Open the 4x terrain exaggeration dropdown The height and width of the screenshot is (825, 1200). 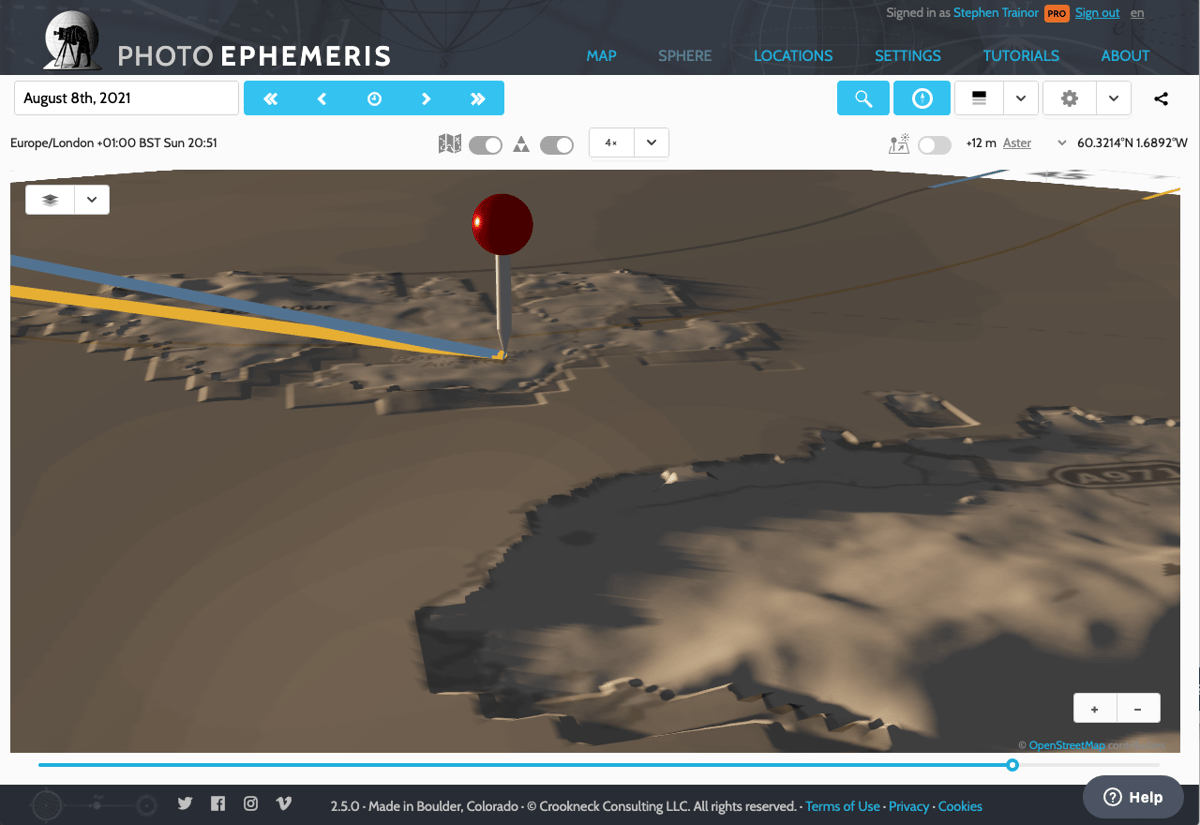pyautogui.click(x=651, y=142)
